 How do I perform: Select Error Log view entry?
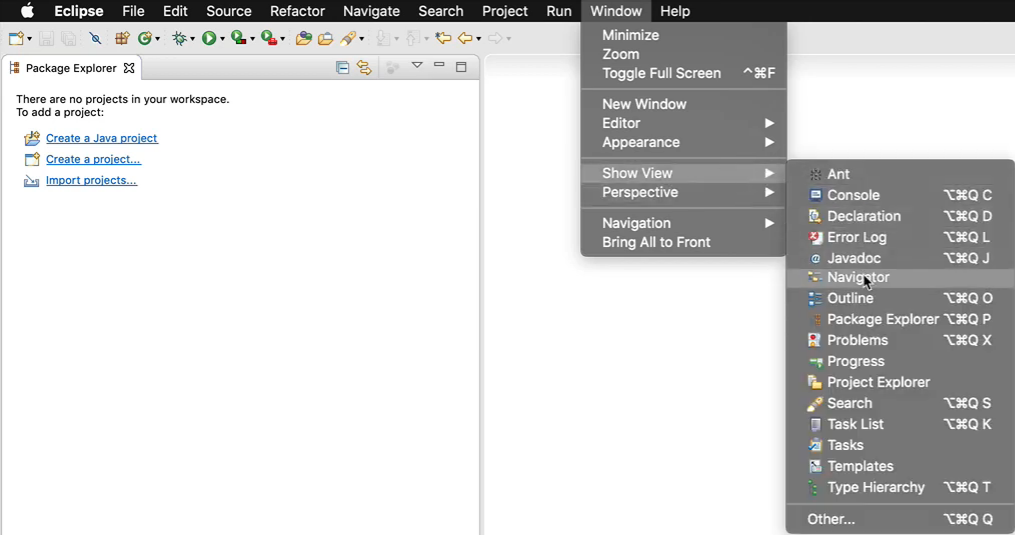pyautogui.click(x=900, y=237)
